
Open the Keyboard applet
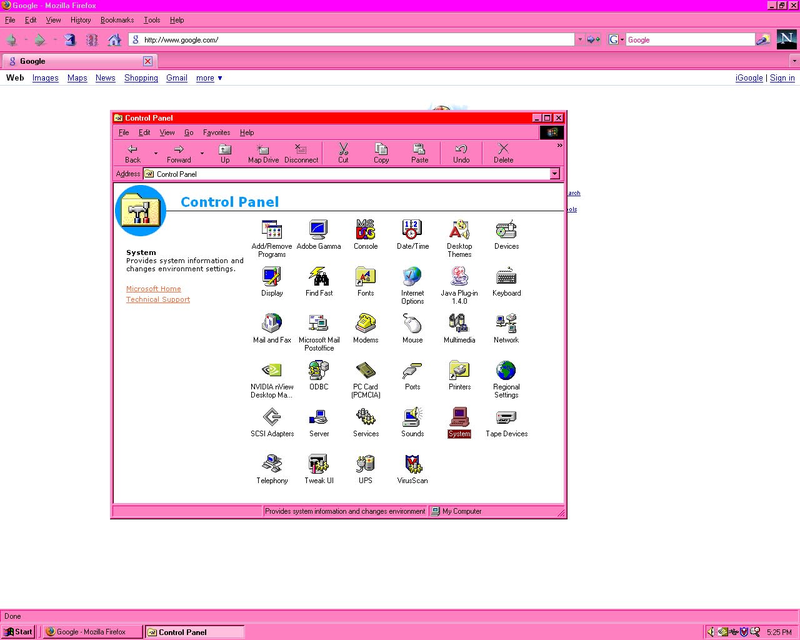[x=506, y=282]
